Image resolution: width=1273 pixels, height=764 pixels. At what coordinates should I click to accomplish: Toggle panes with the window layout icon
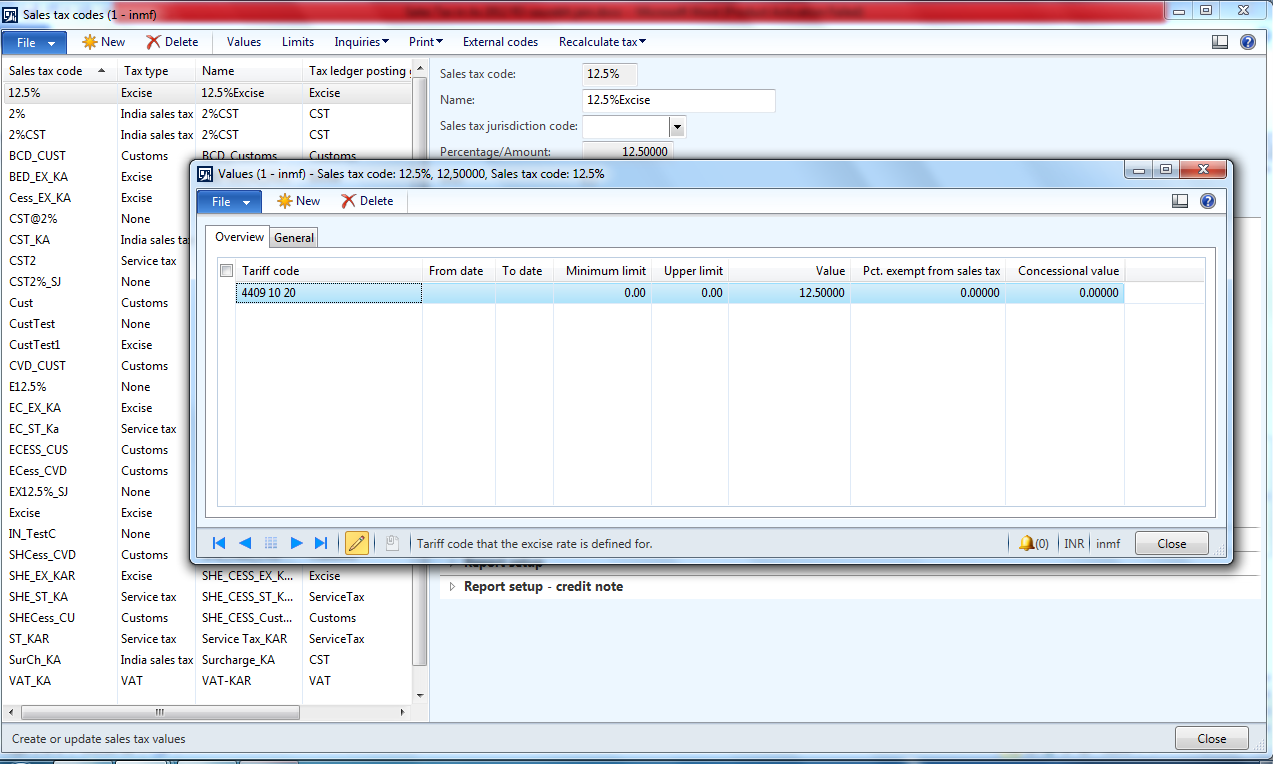point(1179,200)
